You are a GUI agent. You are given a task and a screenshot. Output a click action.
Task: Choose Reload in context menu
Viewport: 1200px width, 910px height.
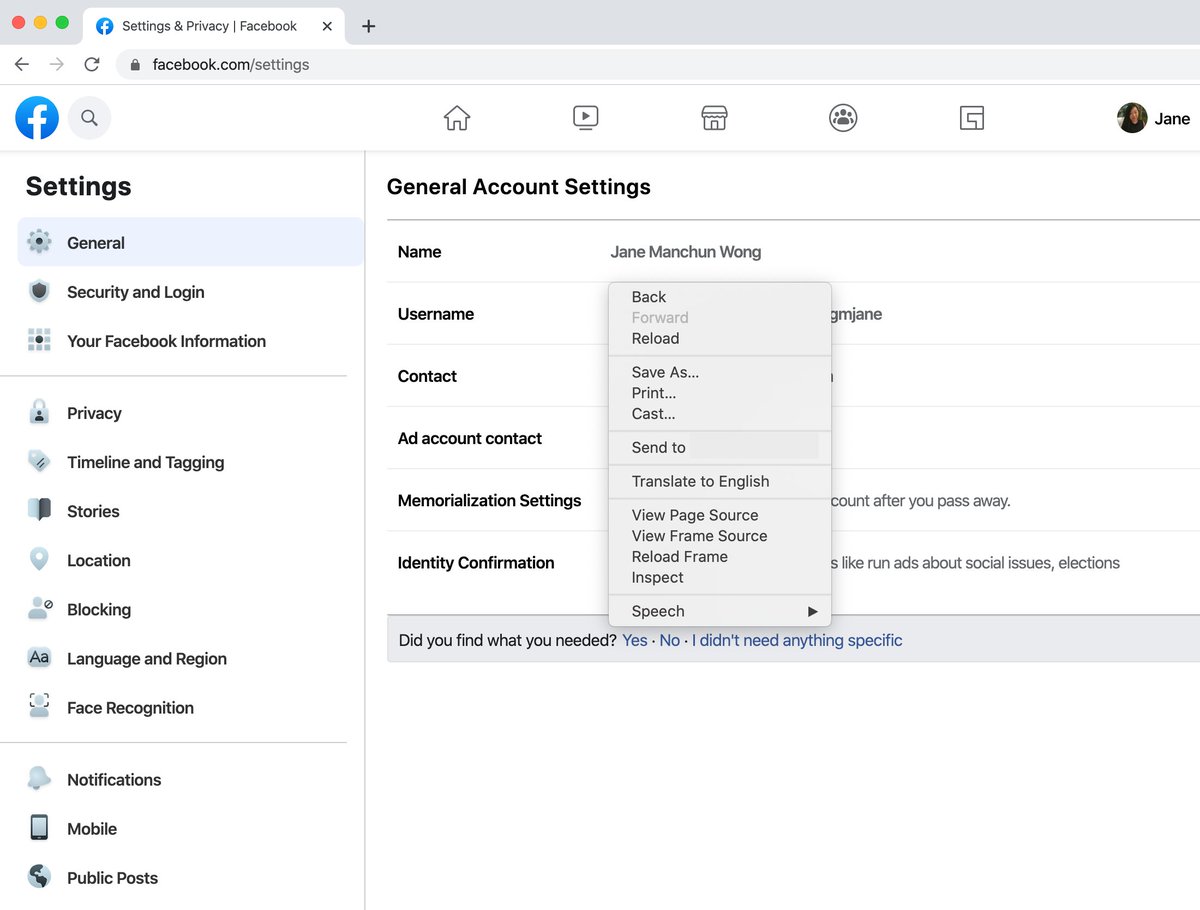(x=720, y=338)
